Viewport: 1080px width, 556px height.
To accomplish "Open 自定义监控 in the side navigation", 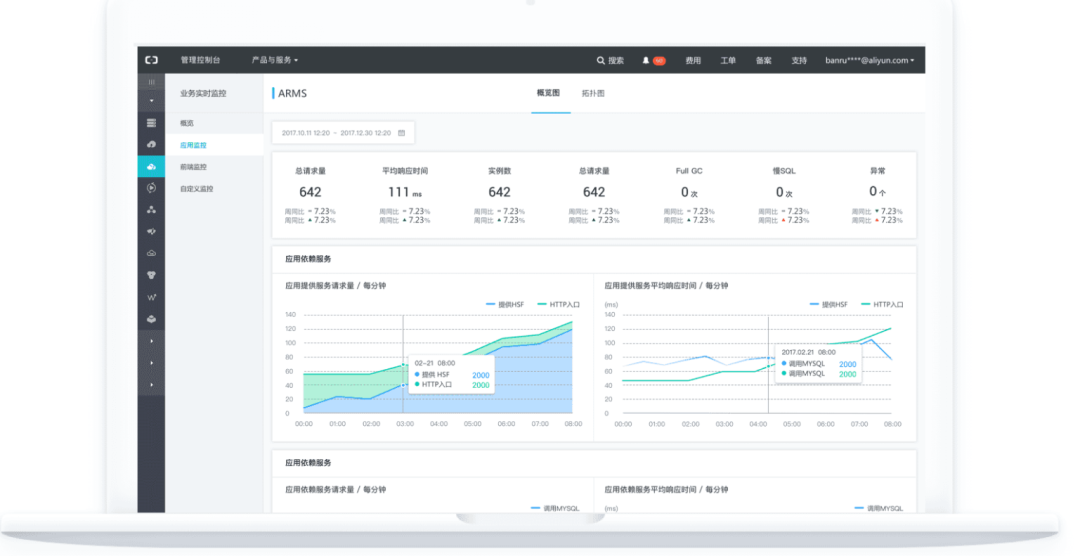I will click(197, 189).
